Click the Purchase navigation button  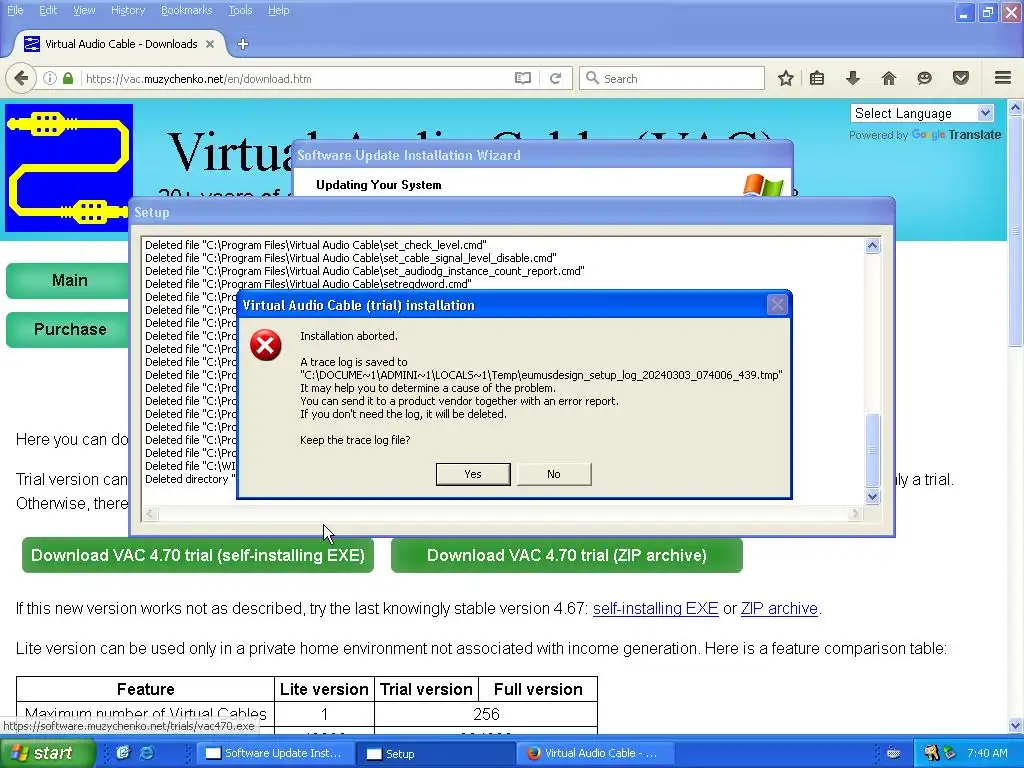tap(69, 329)
